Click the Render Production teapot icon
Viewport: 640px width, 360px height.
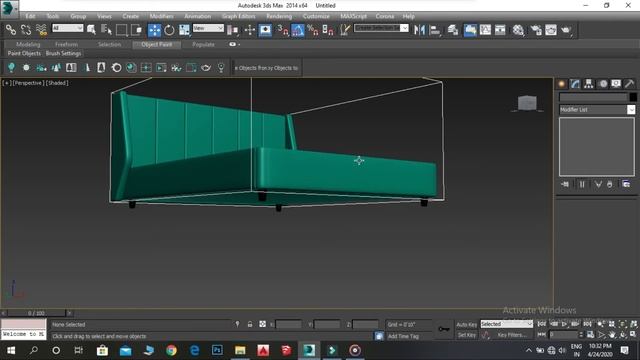[566, 30]
